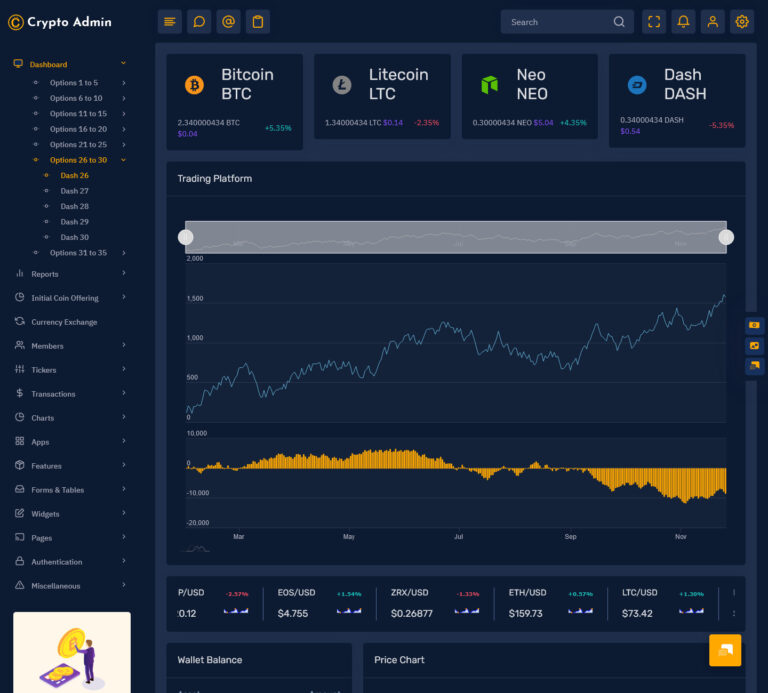768x693 pixels.
Task: Expand the Transactions sidebar menu
Action: [x=70, y=394]
